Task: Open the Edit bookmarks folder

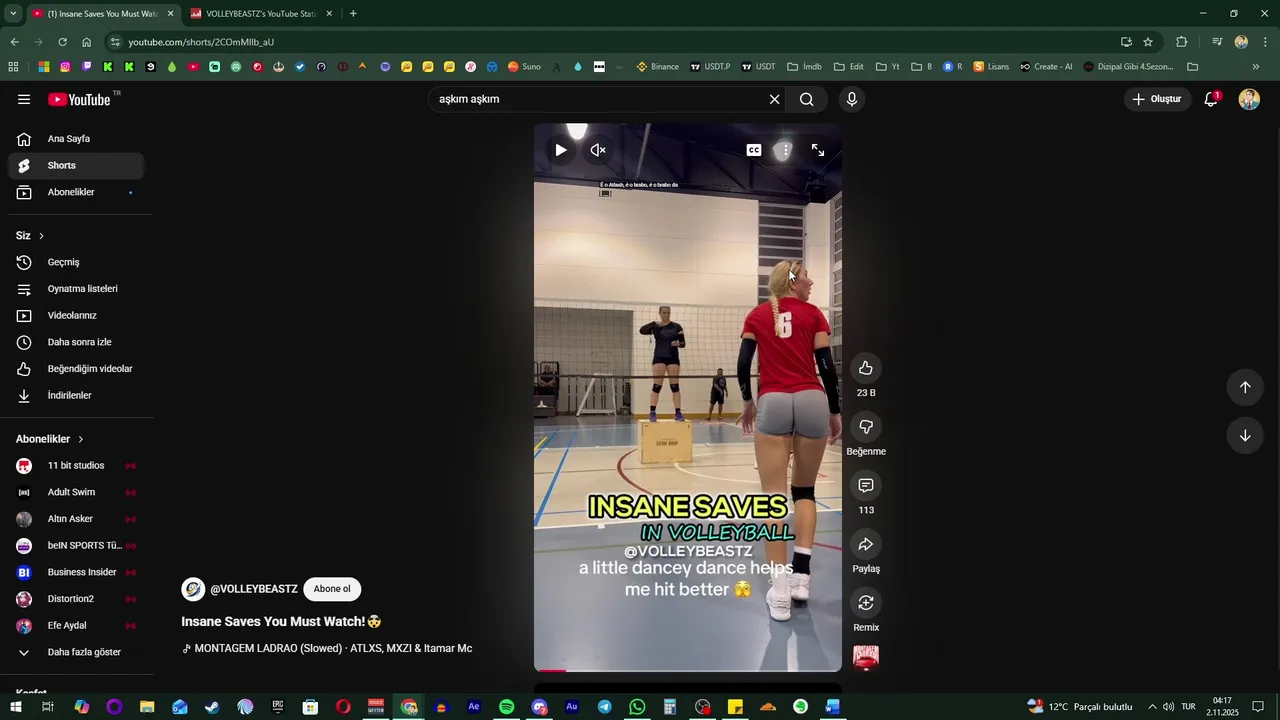Action: (x=848, y=67)
